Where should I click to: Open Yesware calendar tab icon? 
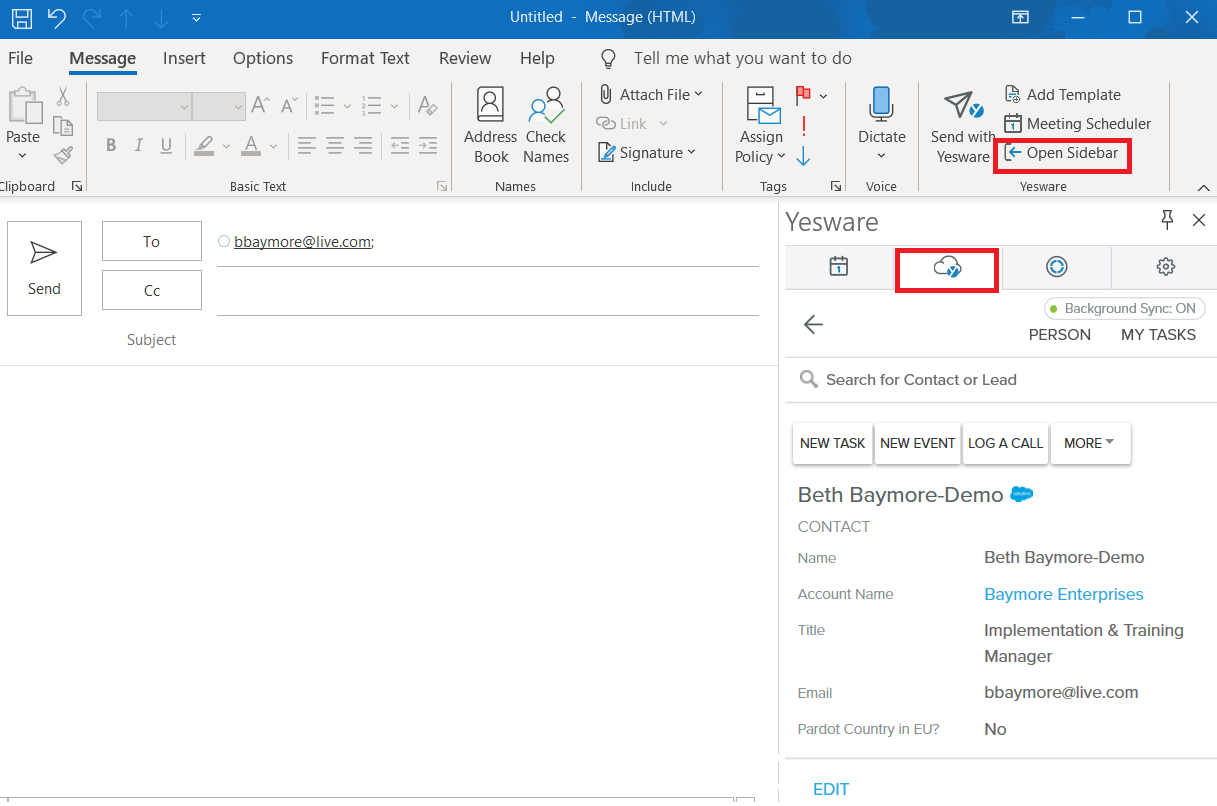[x=839, y=266]
